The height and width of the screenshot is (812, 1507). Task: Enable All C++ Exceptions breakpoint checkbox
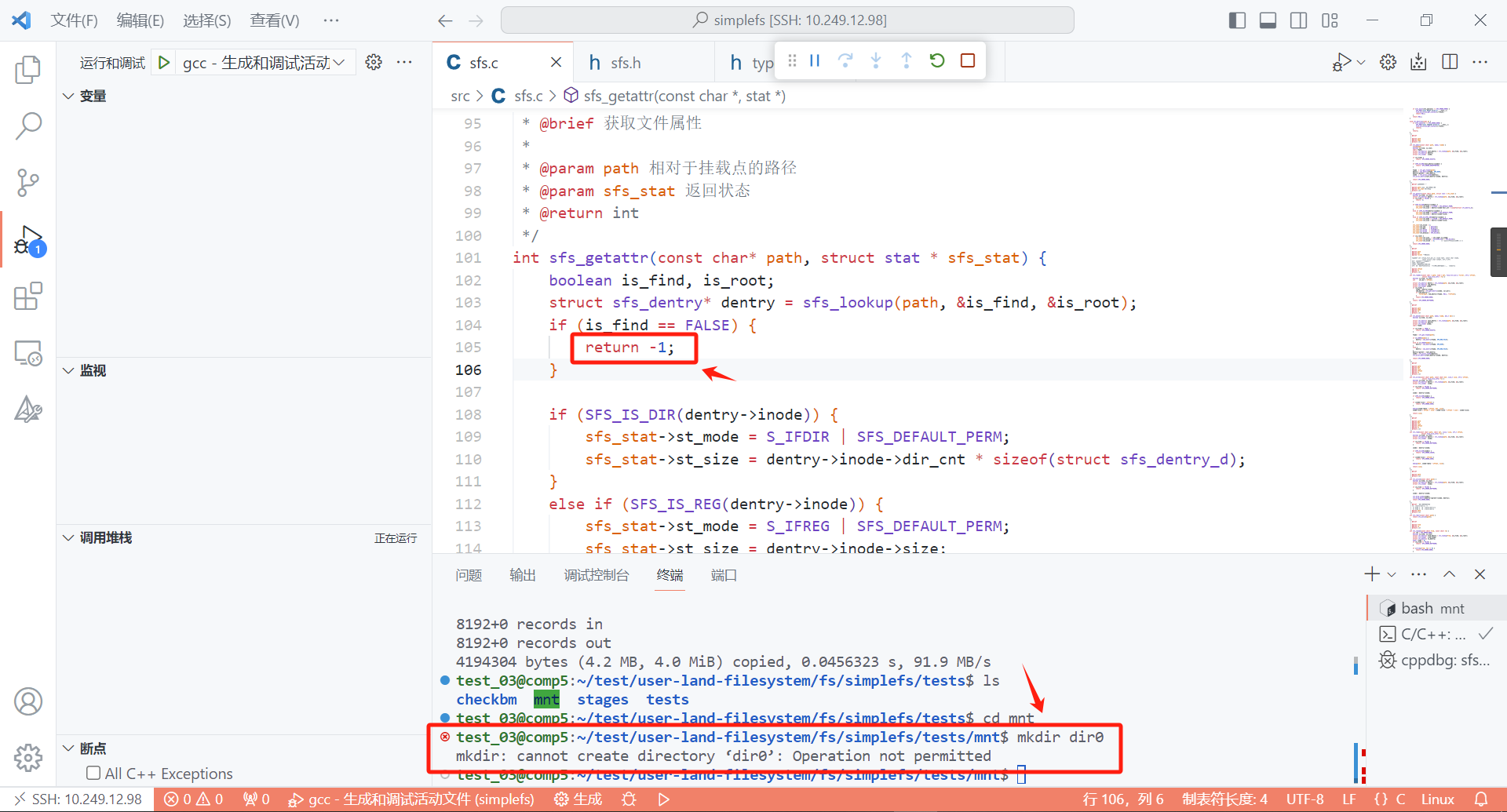tap(93, 774)
